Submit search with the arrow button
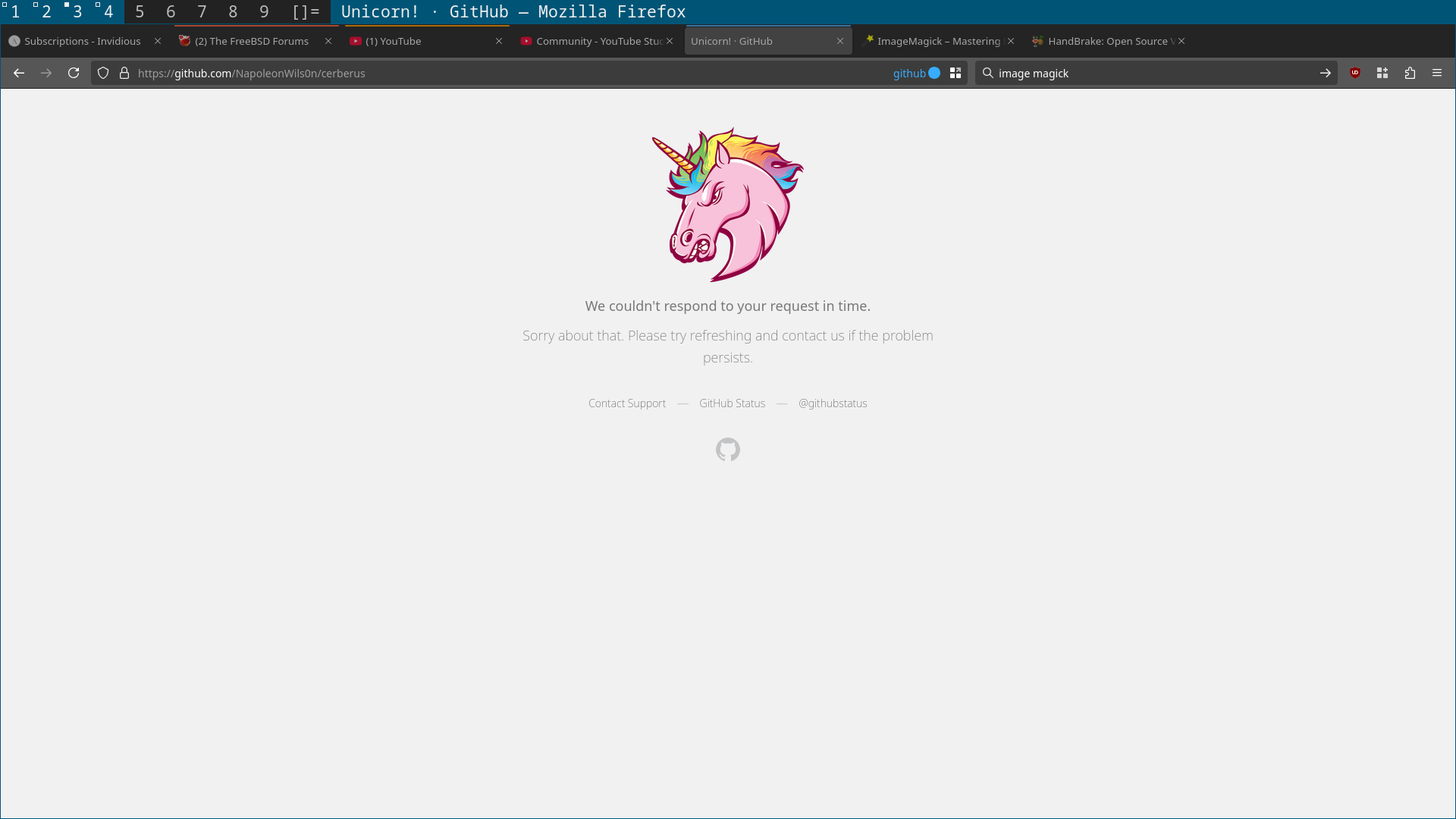 point(1325,73)
